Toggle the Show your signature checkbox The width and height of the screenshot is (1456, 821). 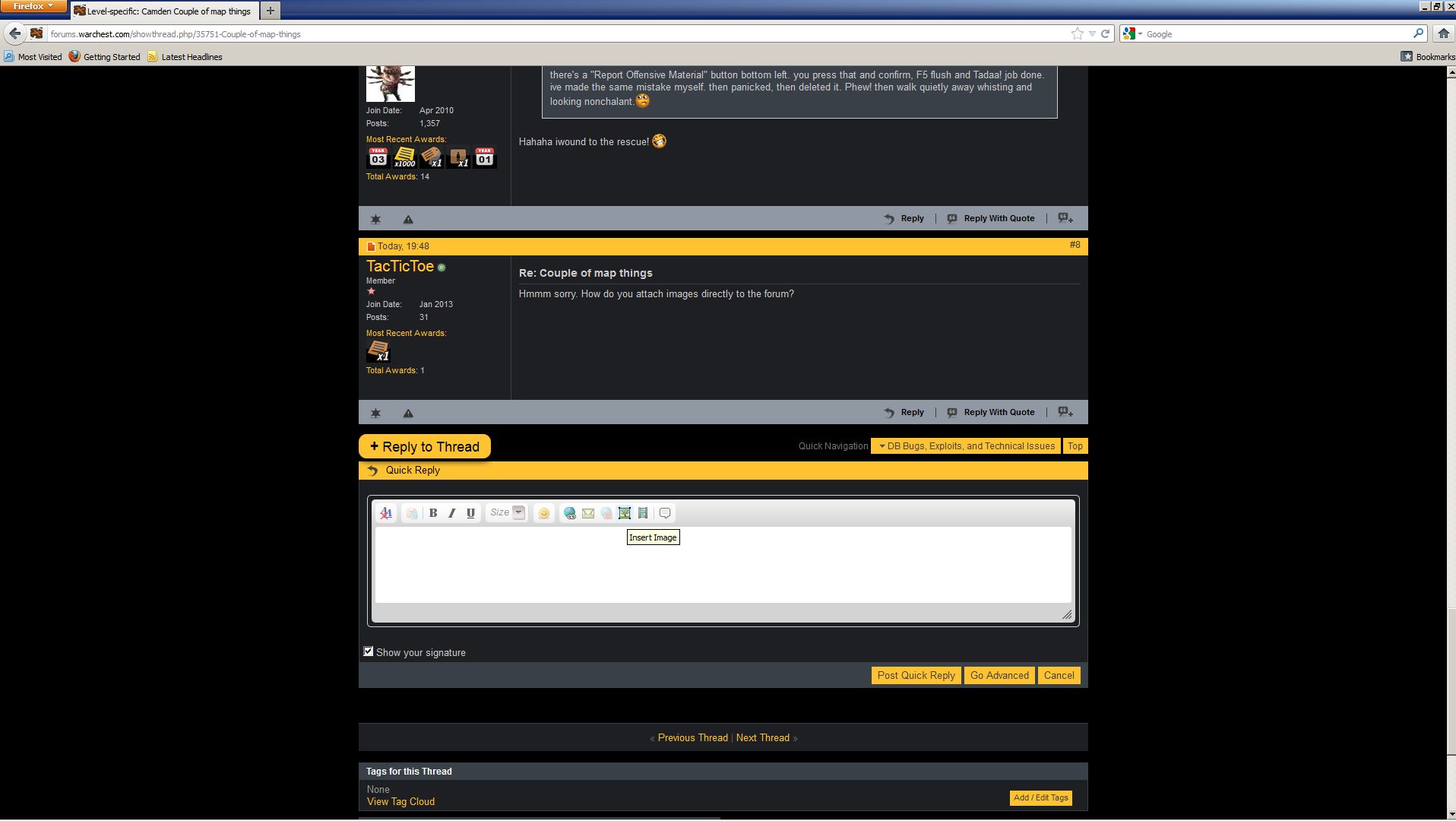click(x=369, y=651)
